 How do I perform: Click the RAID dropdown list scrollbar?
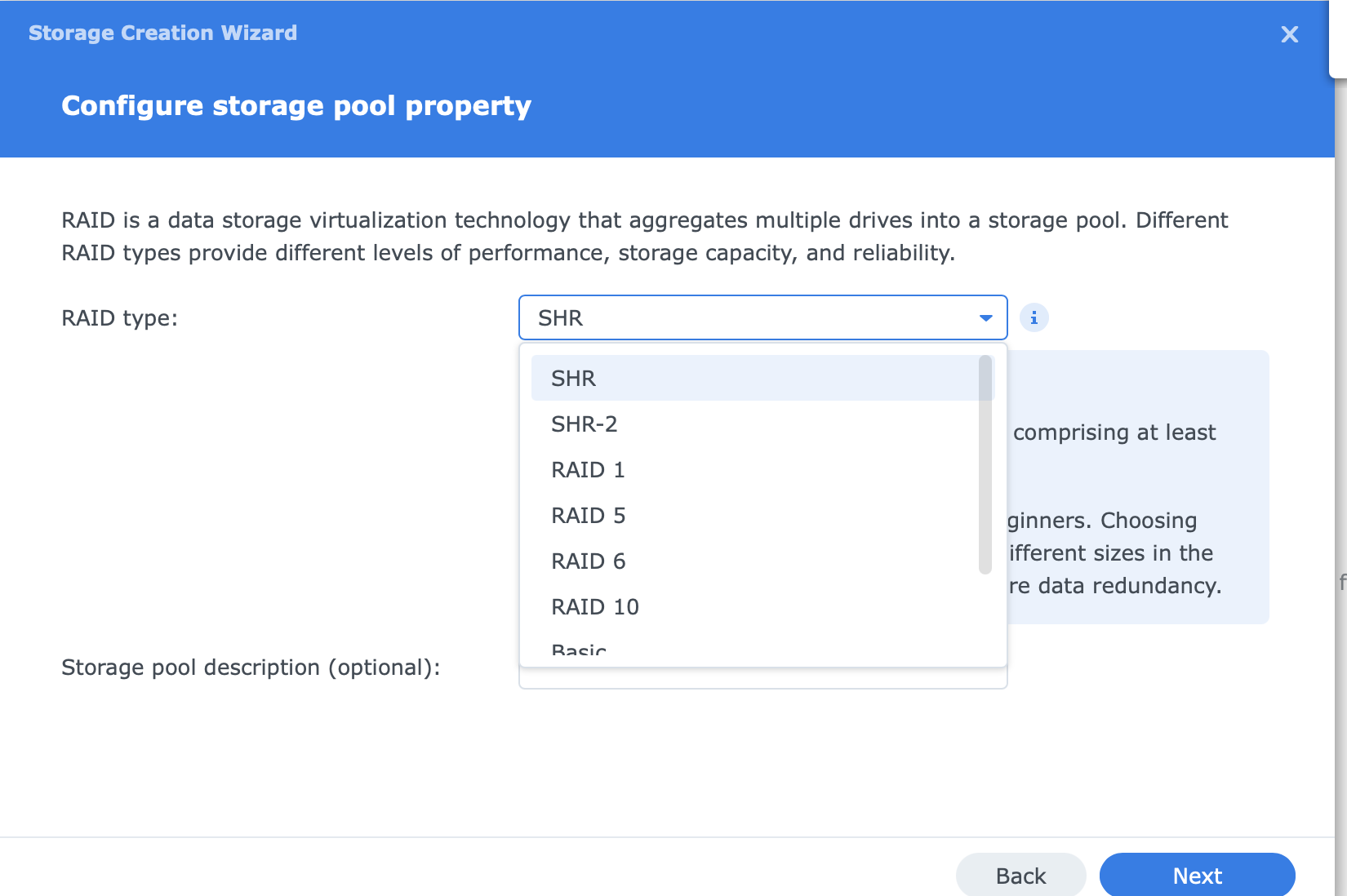point(985,465)
